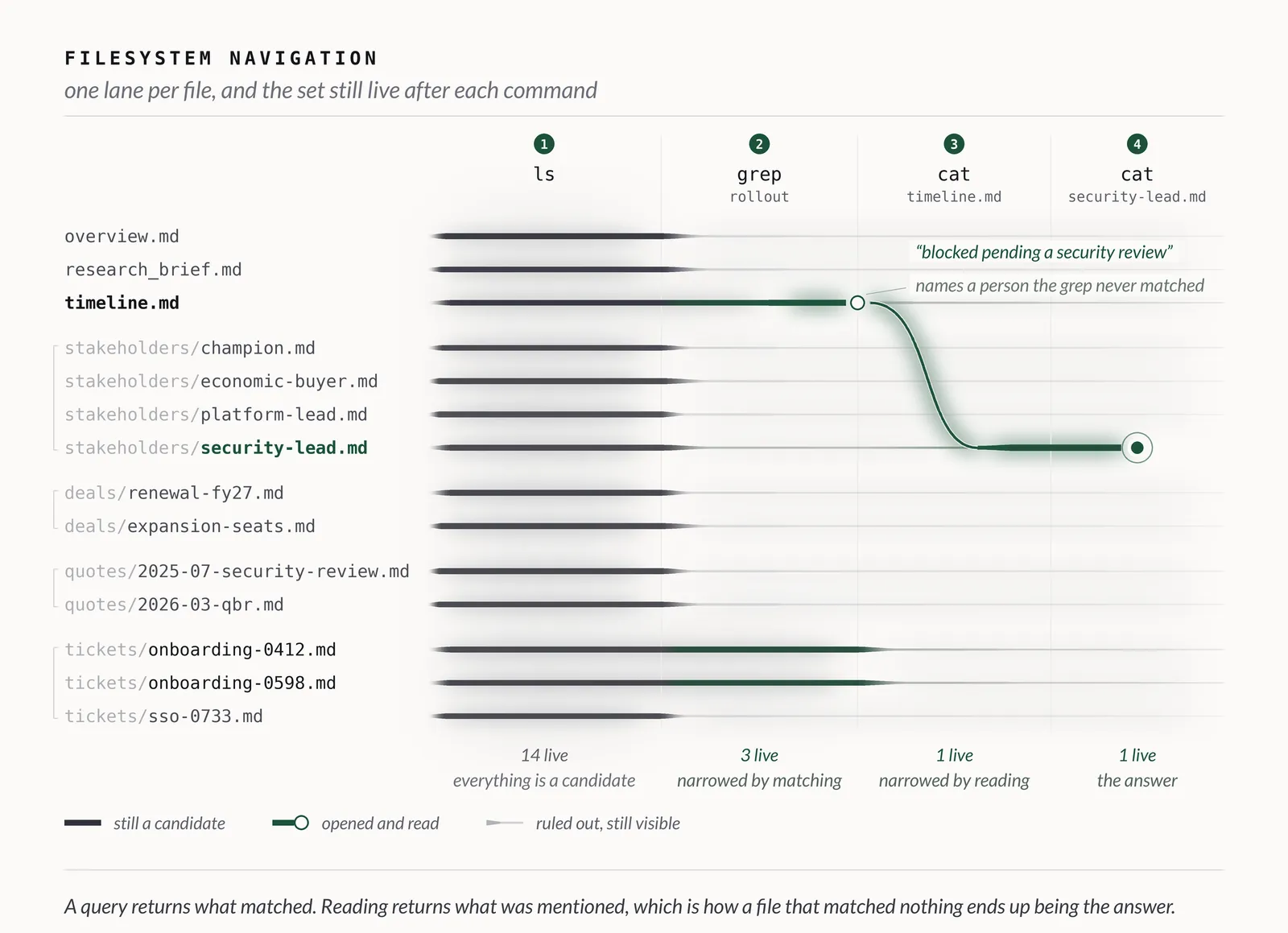The height and width of the screenshot is (933, 1288).
Task: Click the "blocked pending a security review" annotation
Action: click(1044, 252)
